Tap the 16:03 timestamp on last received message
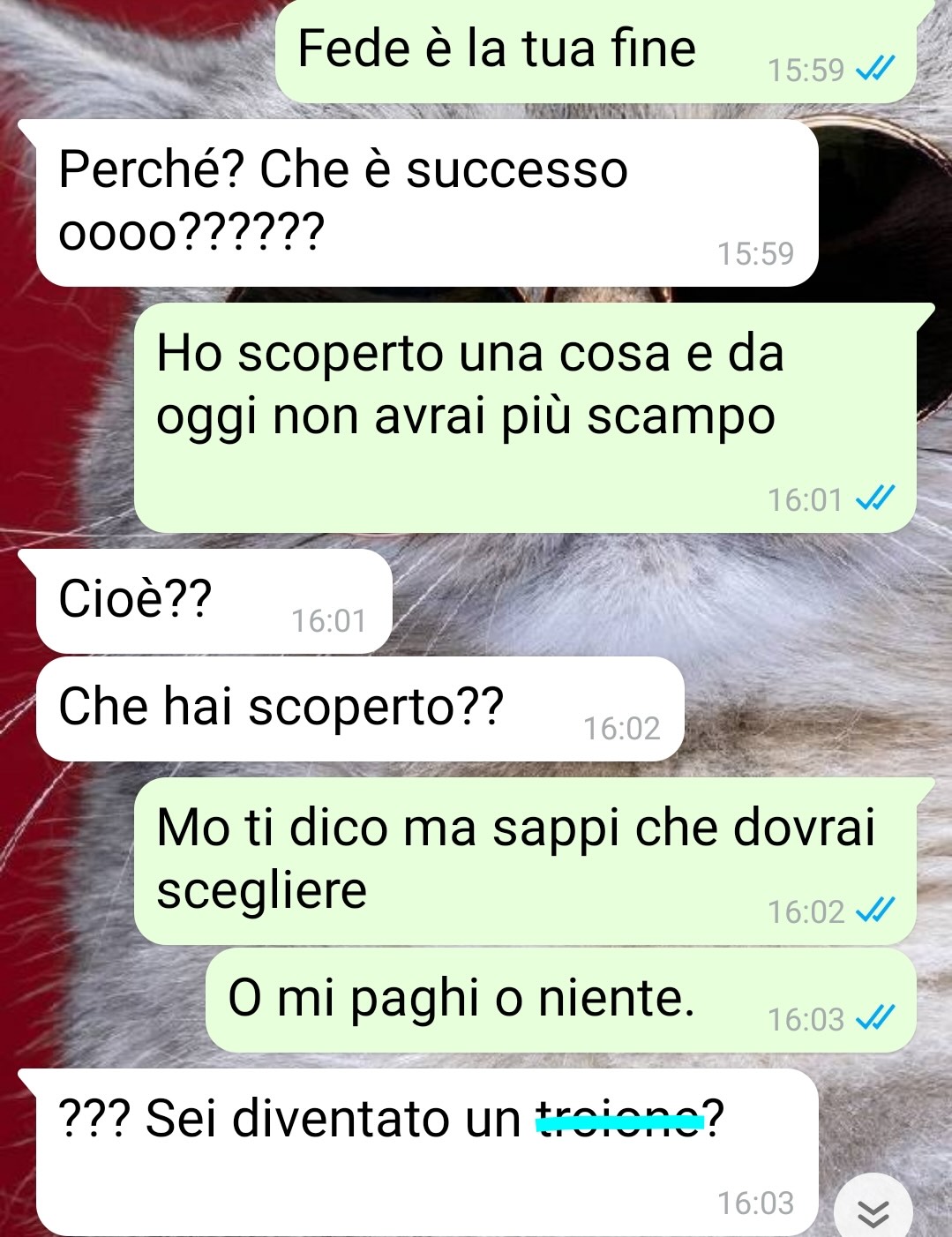 click(x=755, y=1203)
